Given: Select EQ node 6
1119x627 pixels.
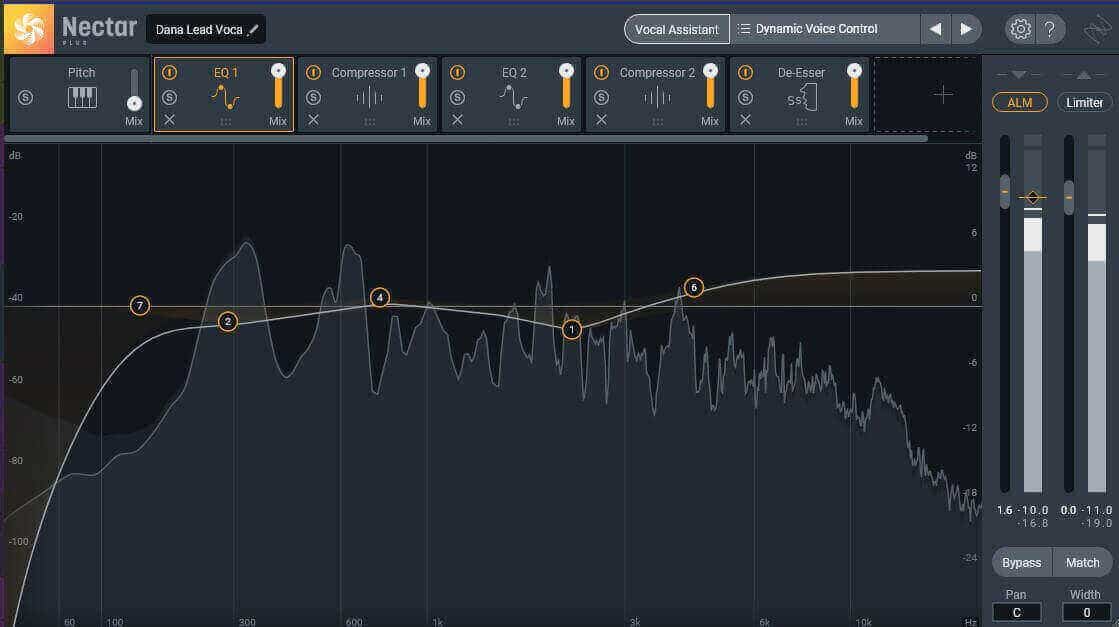Looking at the screenshot, I should click(x=694, y=287).
